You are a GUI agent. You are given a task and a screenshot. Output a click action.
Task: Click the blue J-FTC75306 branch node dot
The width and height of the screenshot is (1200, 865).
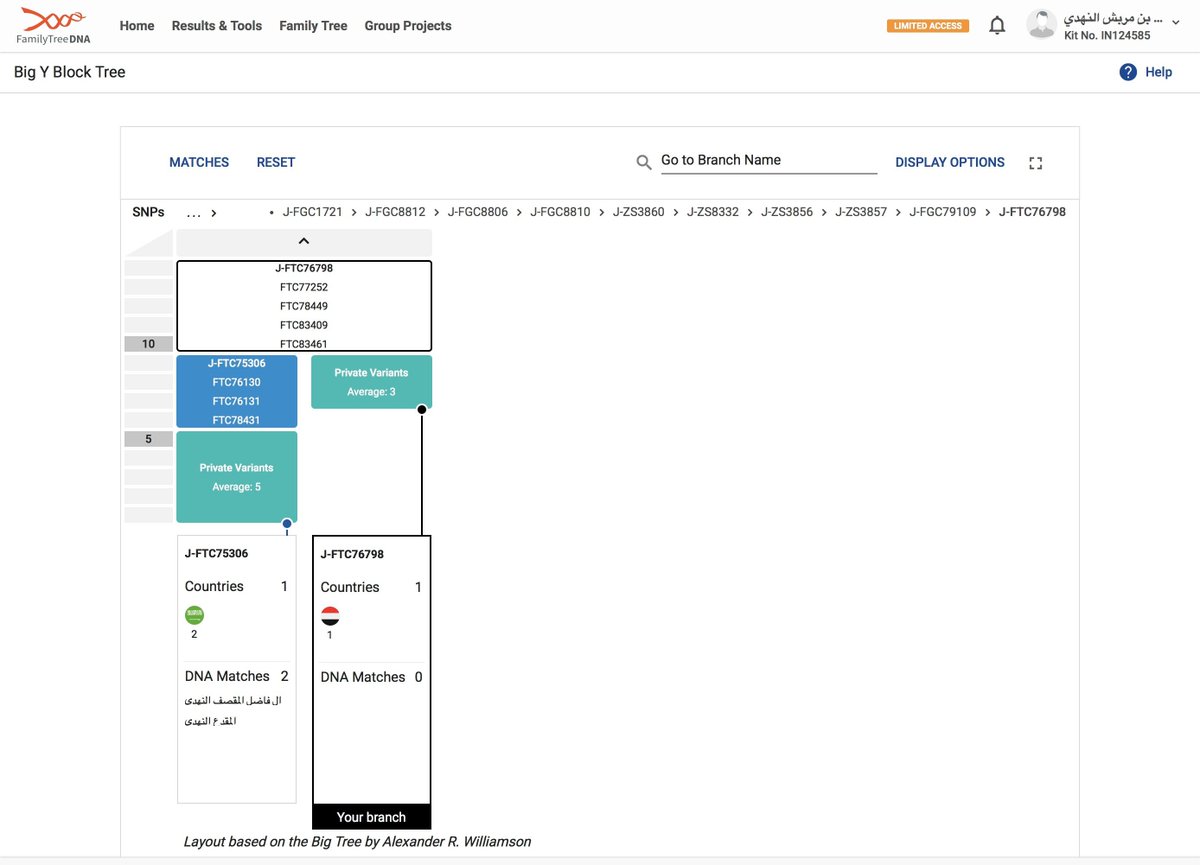click(287, 523)
